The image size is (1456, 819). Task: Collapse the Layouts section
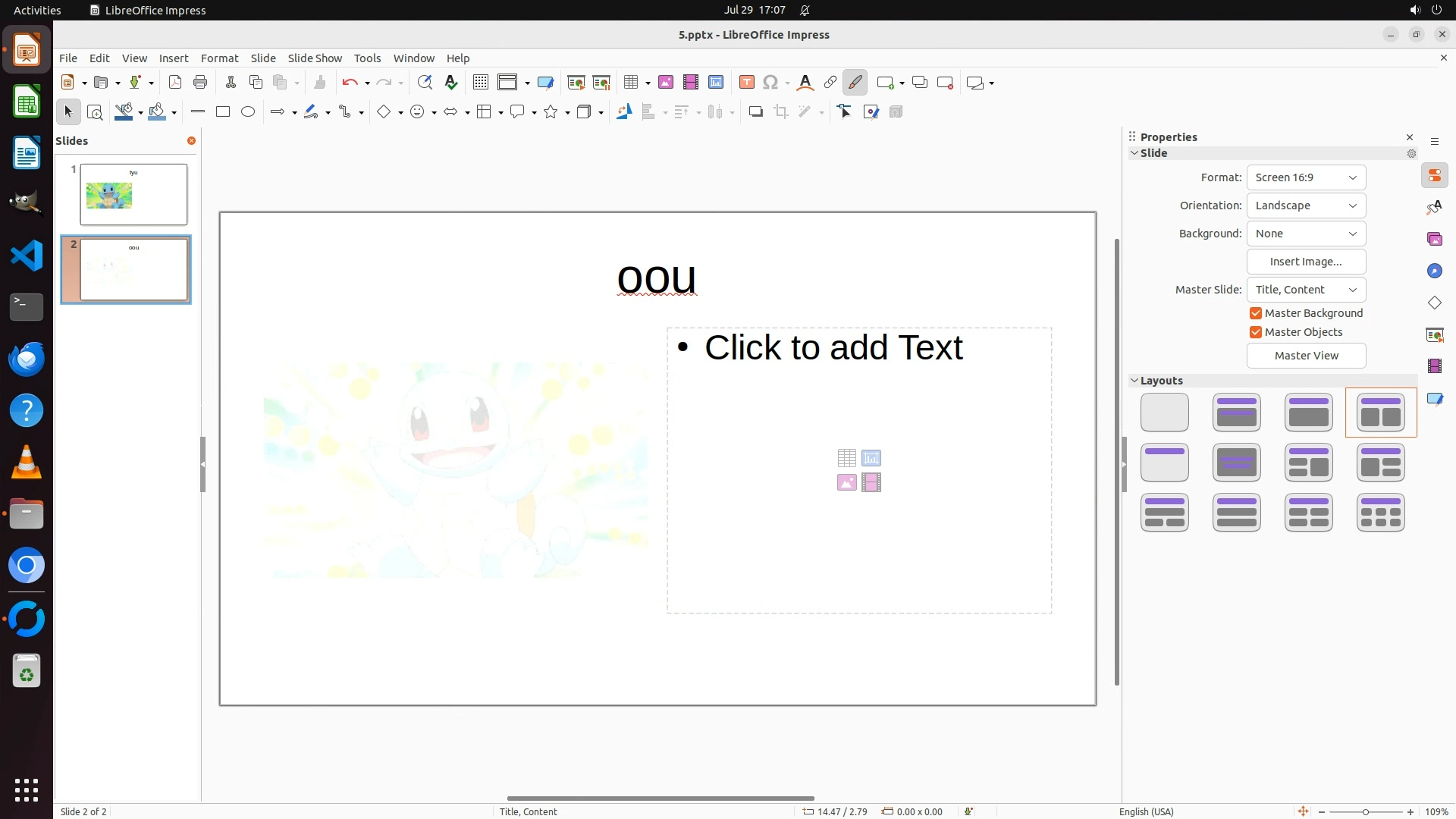1134,381
